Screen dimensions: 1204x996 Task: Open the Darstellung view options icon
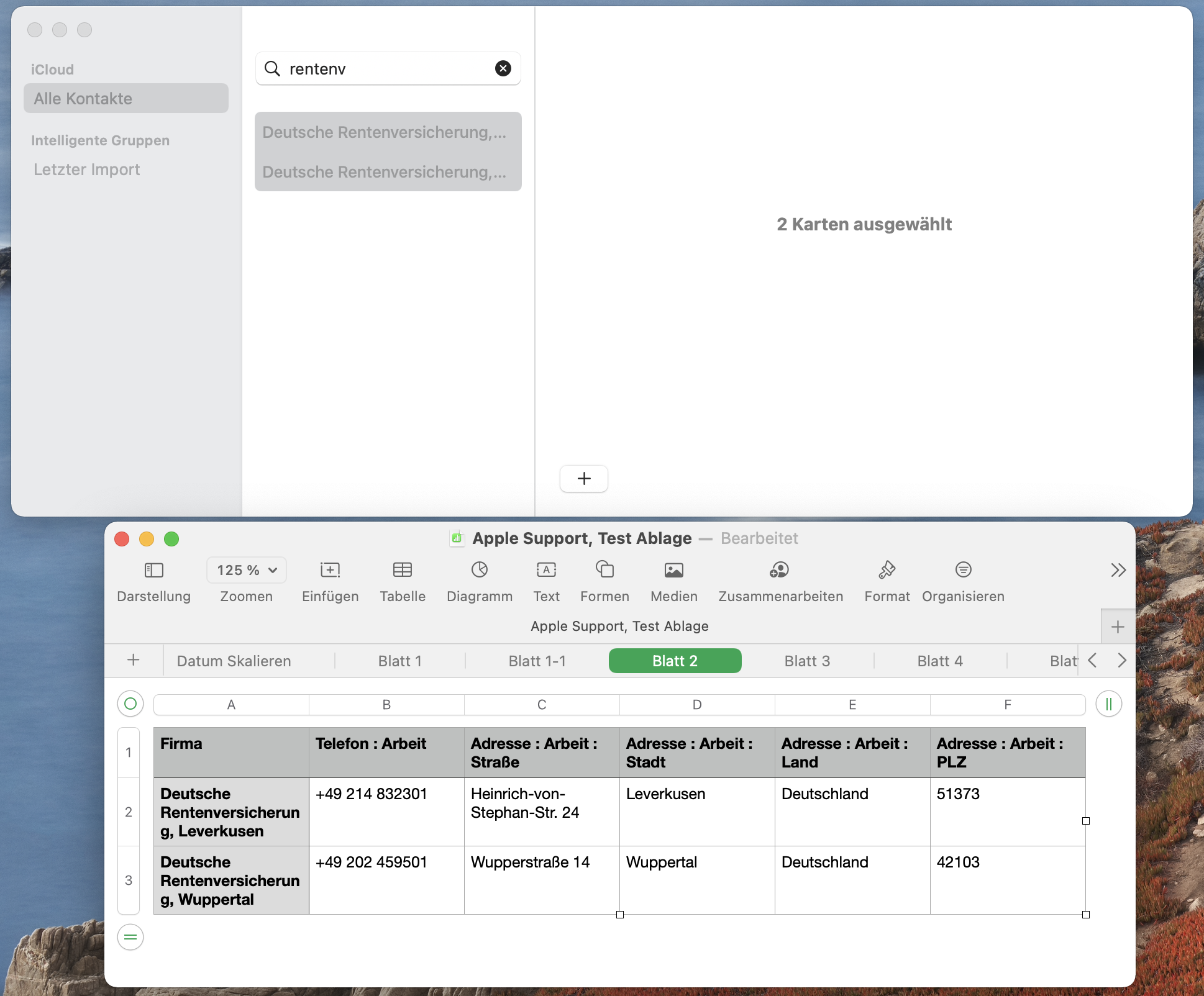pos(153,570)
